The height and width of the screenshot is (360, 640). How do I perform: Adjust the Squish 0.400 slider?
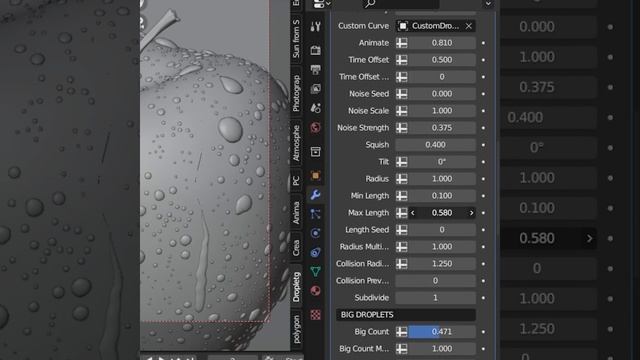pyautogui.click(x=436, y=145)
